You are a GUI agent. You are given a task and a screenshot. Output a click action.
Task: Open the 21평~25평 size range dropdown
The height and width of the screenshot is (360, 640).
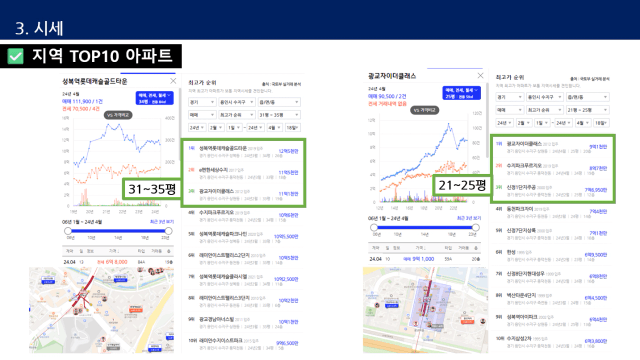587,110
